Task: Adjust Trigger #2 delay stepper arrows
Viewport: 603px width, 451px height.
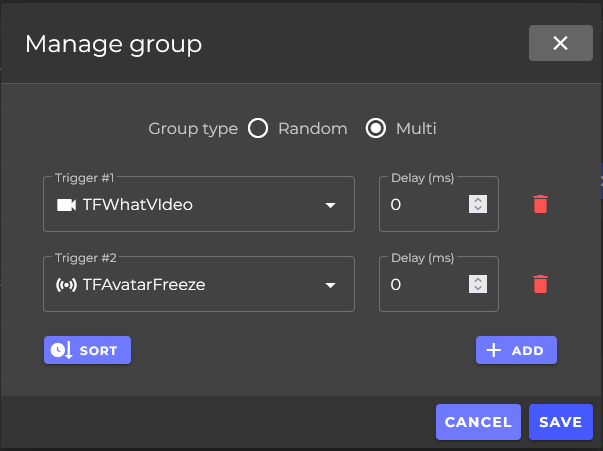Action: pyautogui.click(x=478, y=284)
